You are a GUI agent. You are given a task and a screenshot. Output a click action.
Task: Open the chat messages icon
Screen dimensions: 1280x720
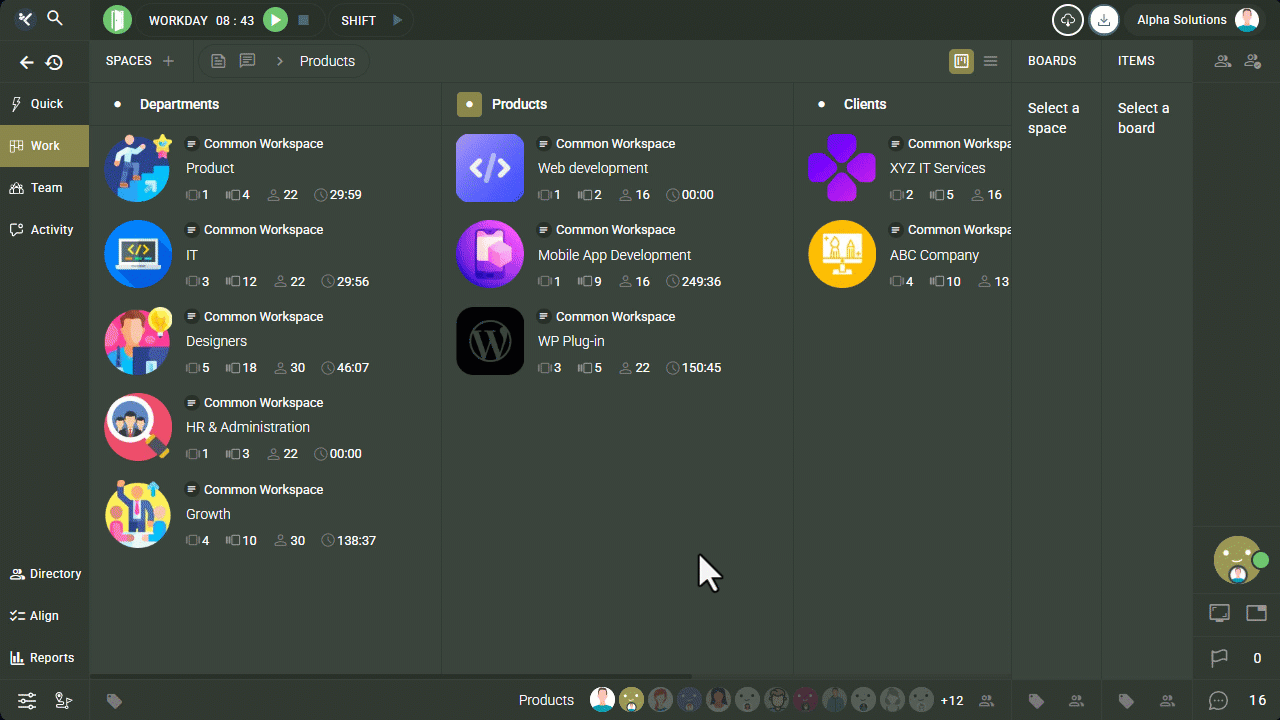pos(1218,700)
